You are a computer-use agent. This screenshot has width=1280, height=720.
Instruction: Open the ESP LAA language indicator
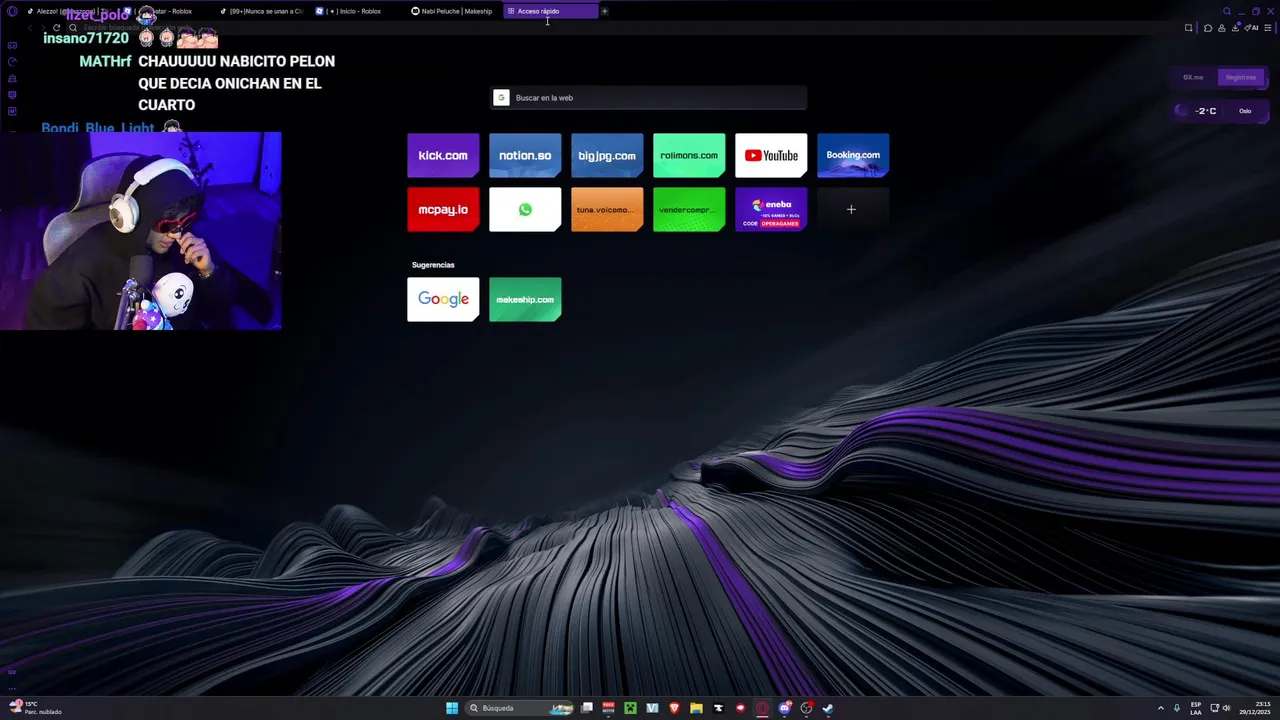[x=1196, y=708]
